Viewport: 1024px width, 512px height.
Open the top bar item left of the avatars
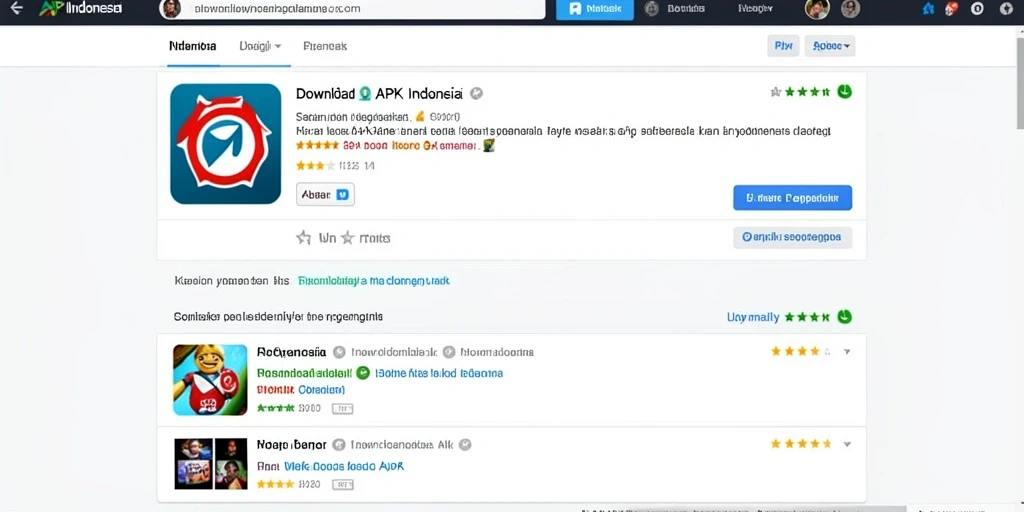click(755, 8)
